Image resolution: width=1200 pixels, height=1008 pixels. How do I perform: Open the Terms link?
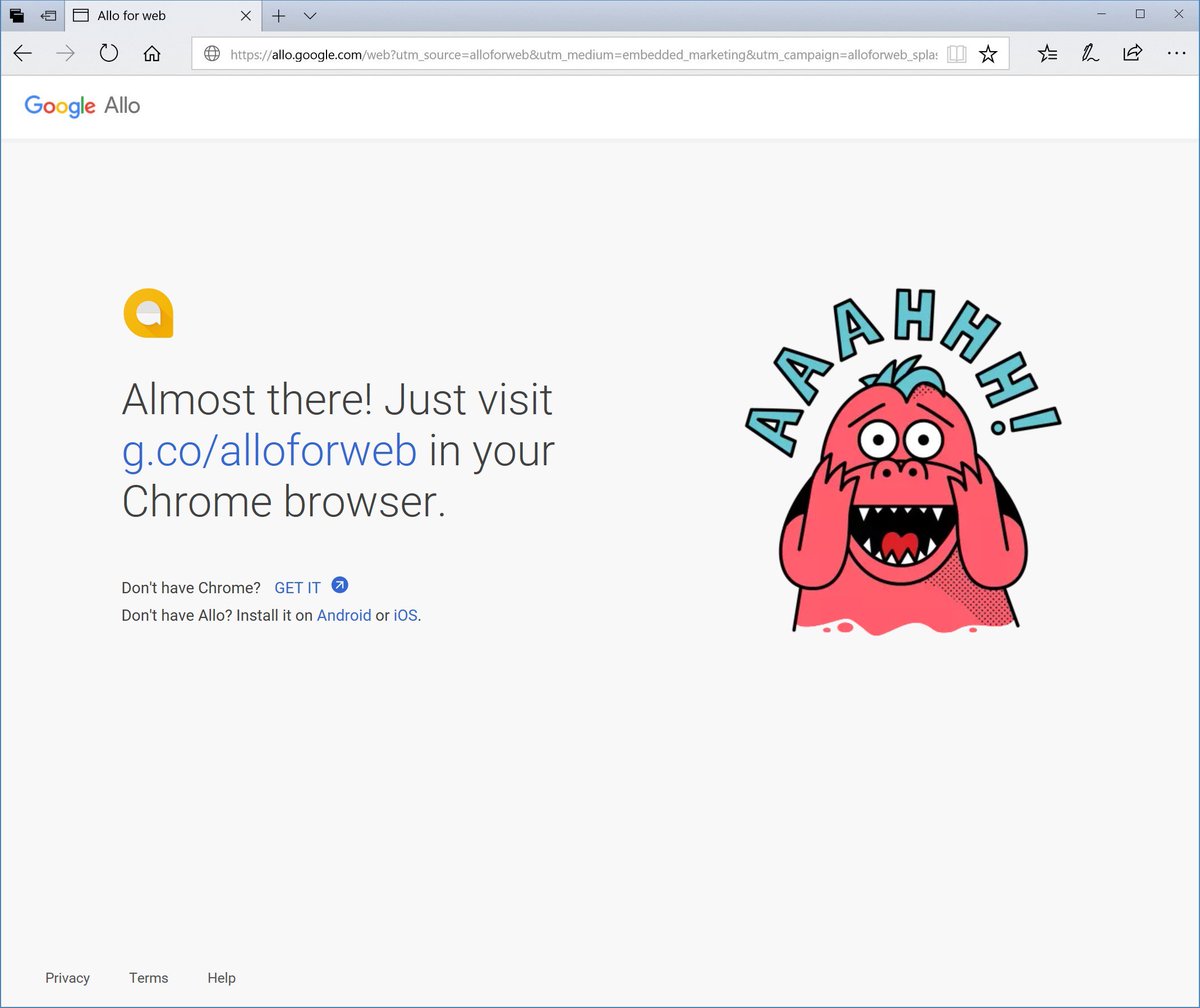click(149, 978)
